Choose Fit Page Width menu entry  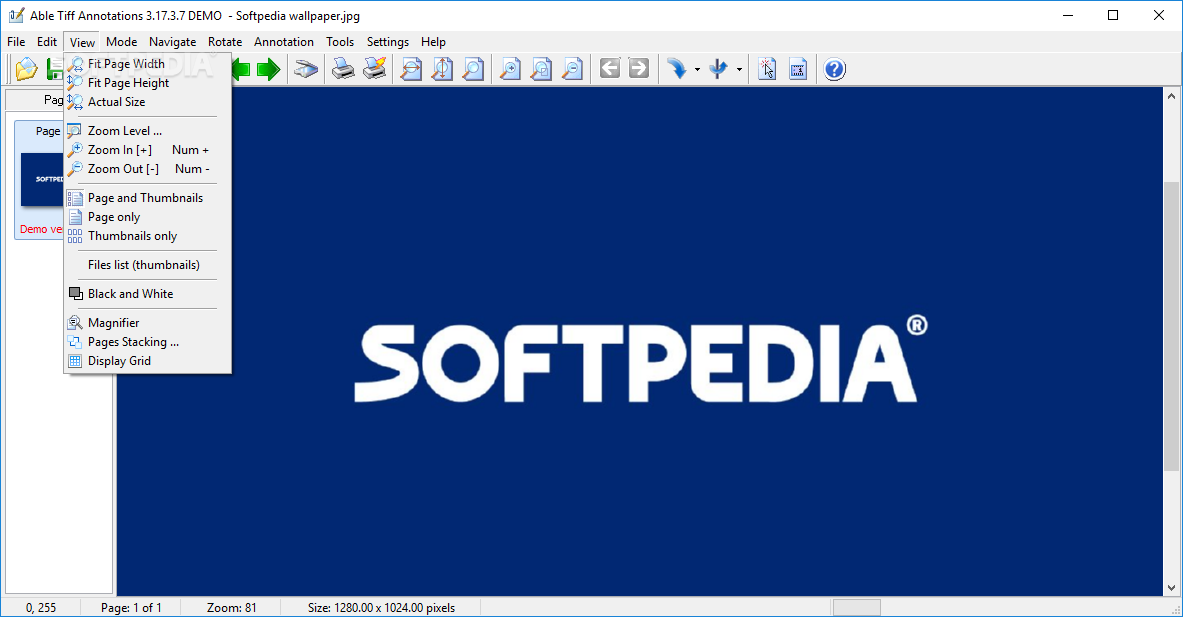point(147,63)
